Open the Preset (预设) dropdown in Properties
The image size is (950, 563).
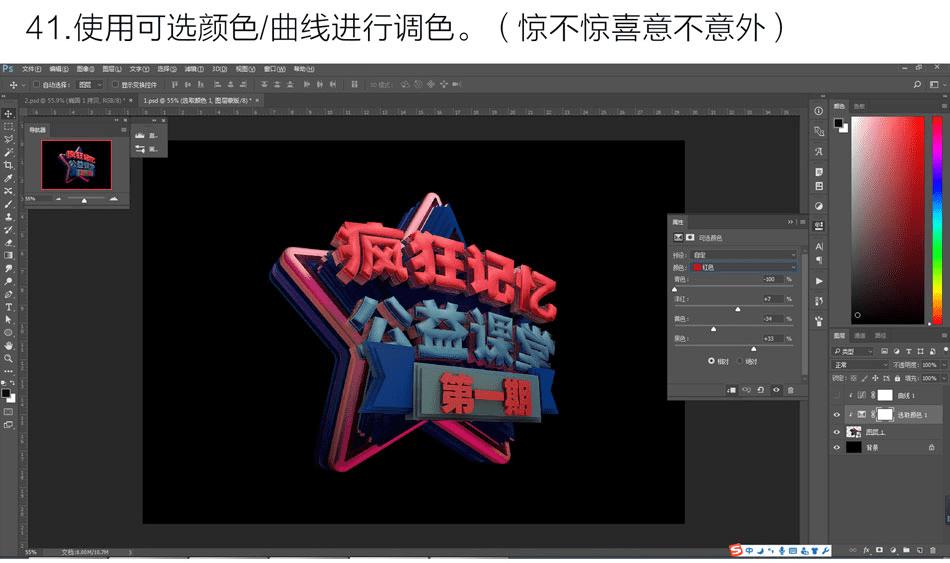pos(744,255)
